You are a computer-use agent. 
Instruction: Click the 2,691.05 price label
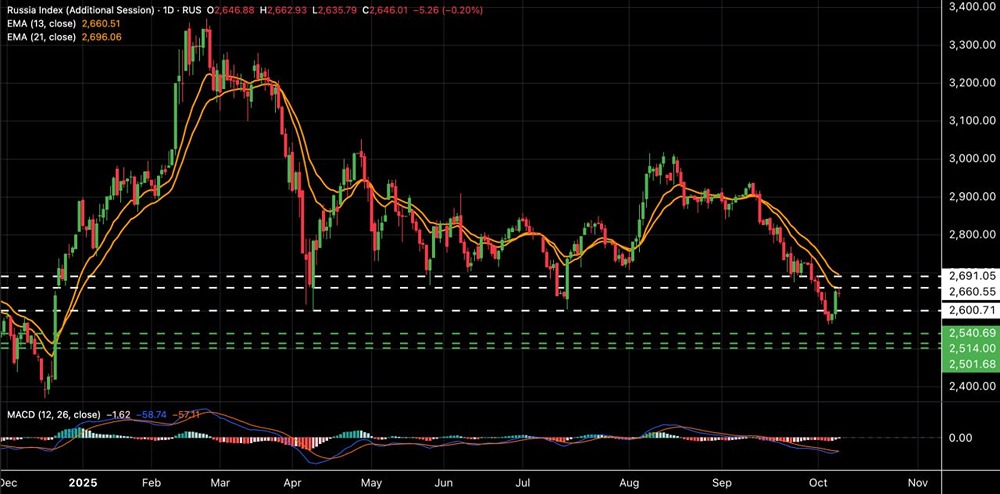[972, 276]
